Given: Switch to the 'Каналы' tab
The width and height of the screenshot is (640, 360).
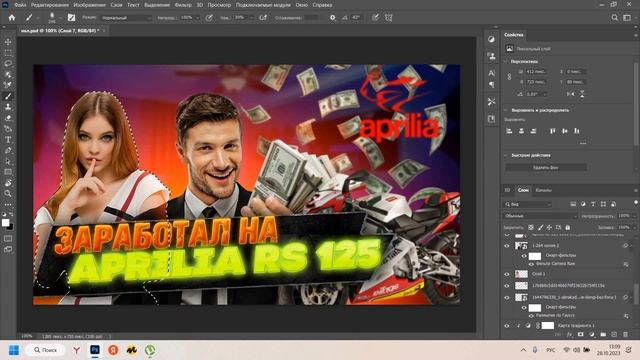Looking at the screenshot, I should (543, 190).
